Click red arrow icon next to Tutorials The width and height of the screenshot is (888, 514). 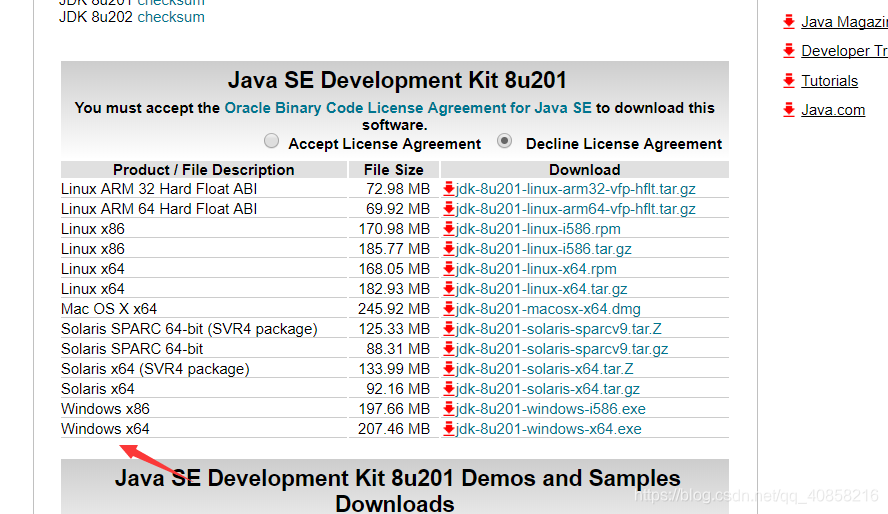coord(789,80)
